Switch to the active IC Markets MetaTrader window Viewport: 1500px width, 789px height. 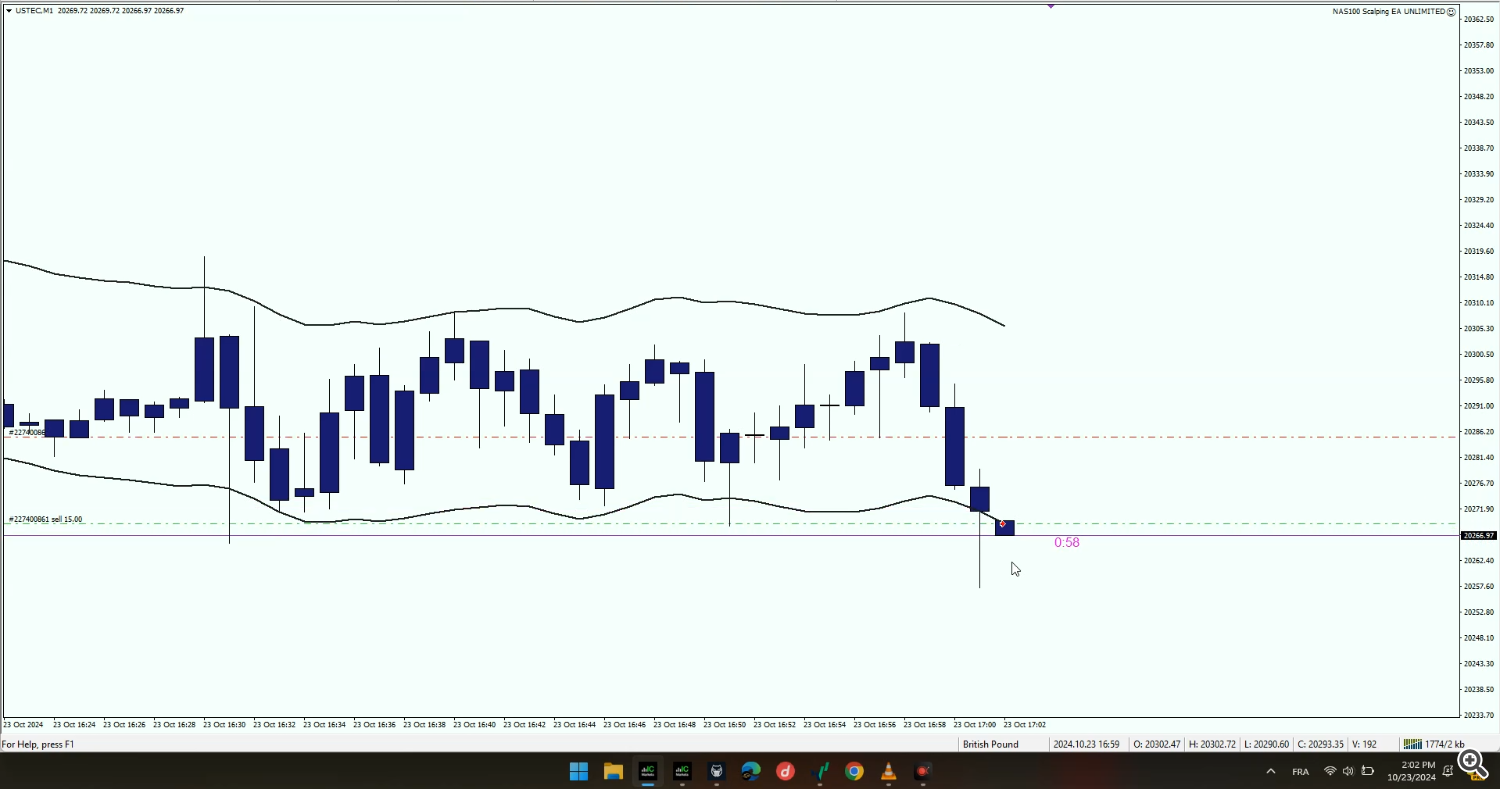click(x=647, y=771)
